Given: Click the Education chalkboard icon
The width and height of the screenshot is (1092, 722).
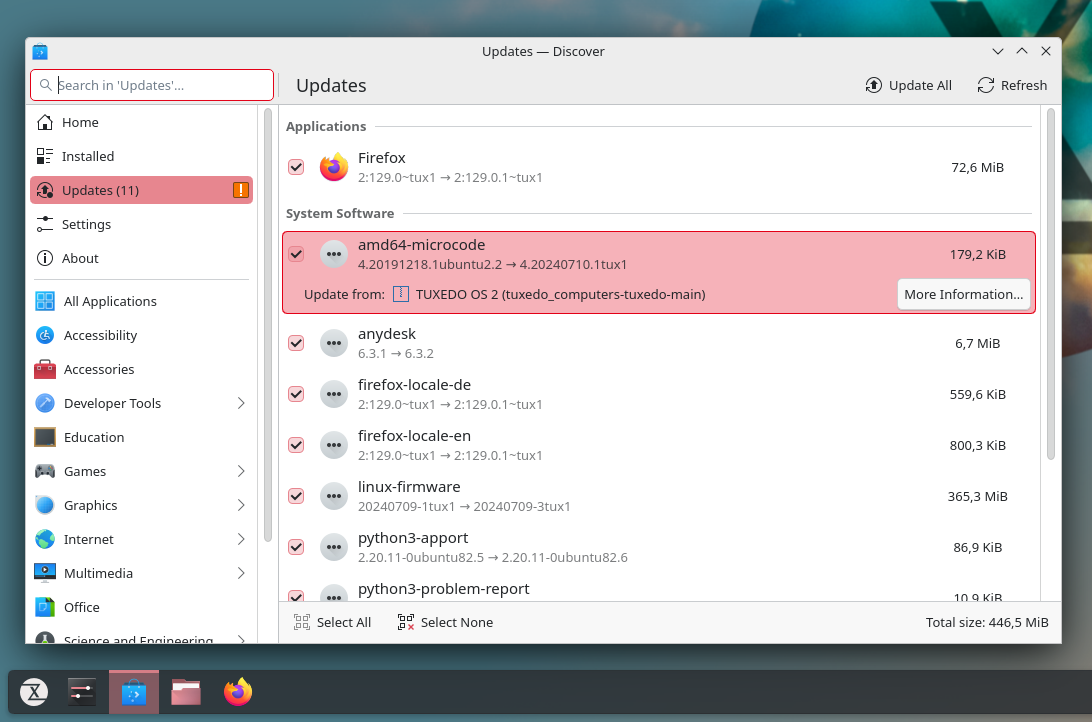Looking at the screenshot, I should coord(45,437).
